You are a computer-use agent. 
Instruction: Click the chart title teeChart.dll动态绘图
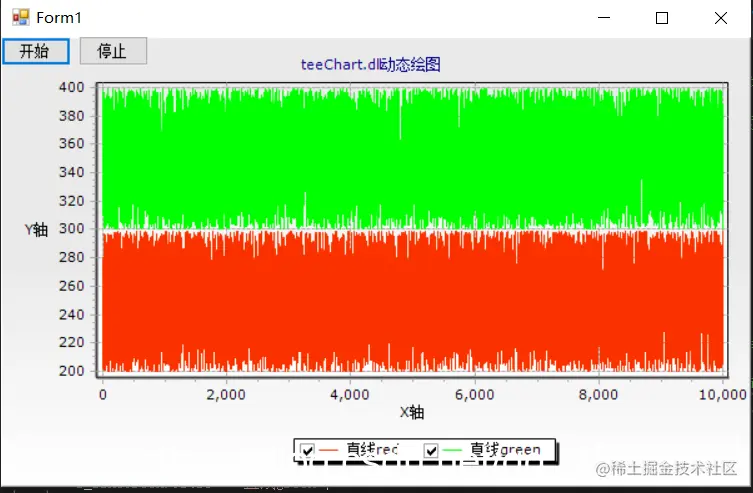click(x=370, y=64)
